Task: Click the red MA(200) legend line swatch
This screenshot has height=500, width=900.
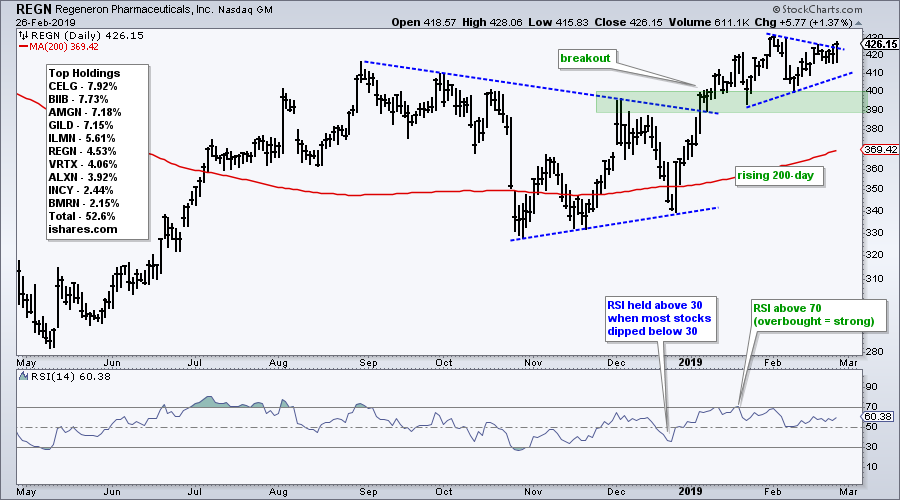Action: point(24,46)
